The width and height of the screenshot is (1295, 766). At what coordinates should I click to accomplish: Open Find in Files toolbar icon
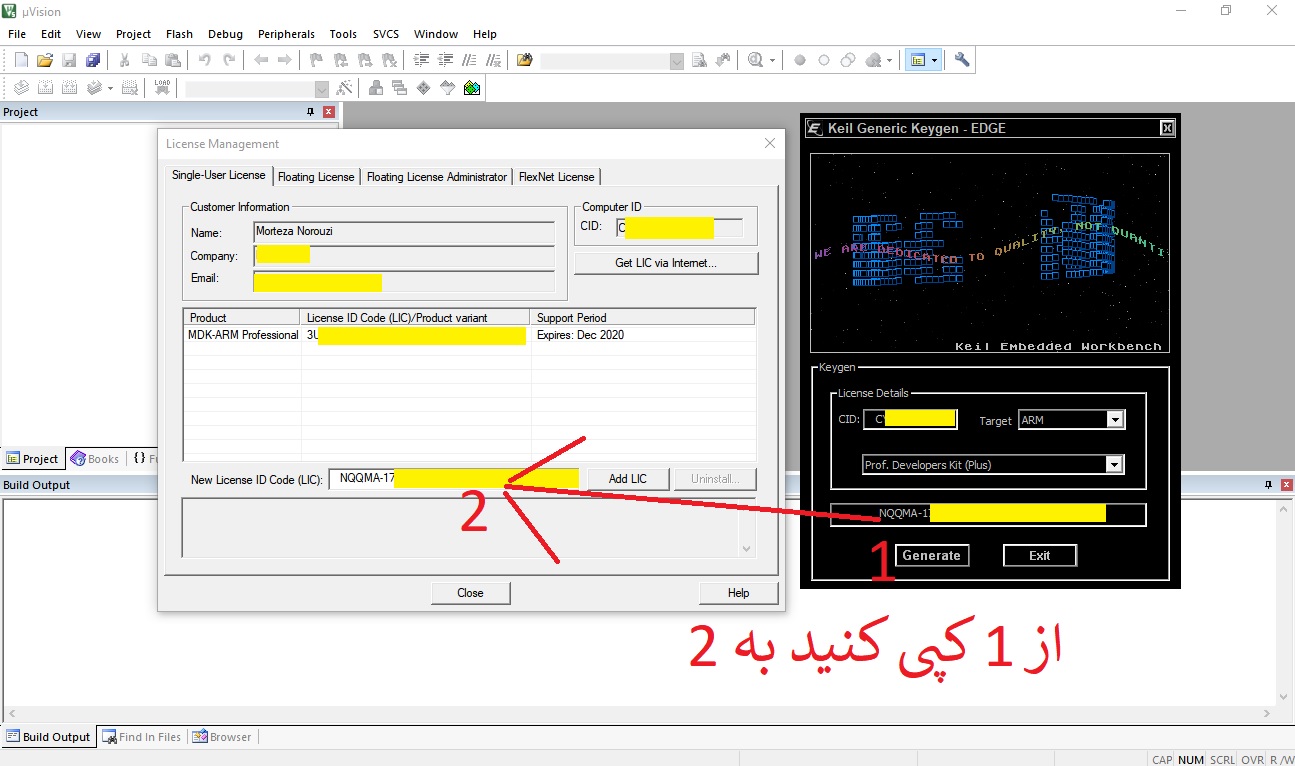(x=524, y=60)
